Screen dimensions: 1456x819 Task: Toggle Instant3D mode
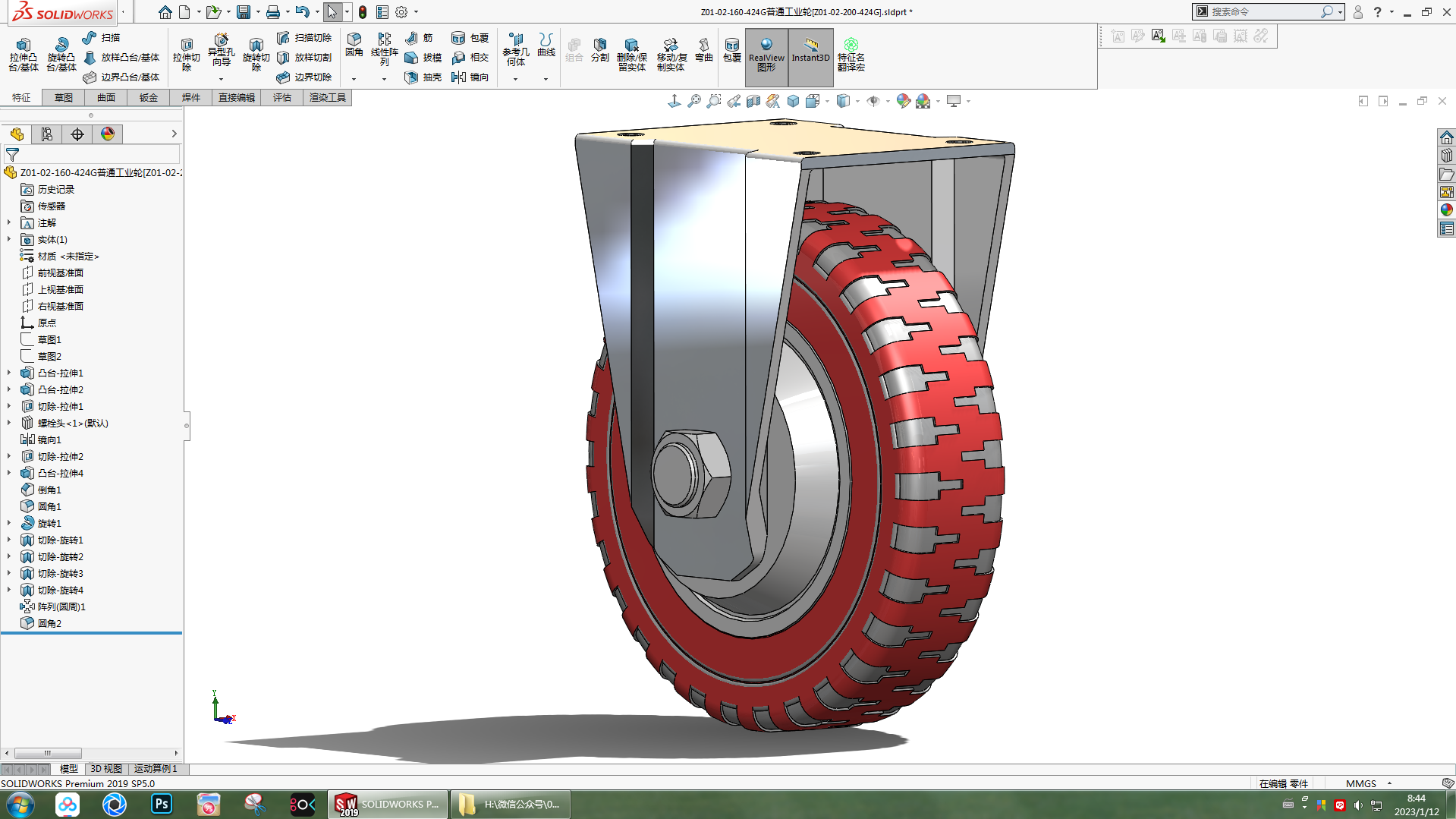(x=810, y=57)
